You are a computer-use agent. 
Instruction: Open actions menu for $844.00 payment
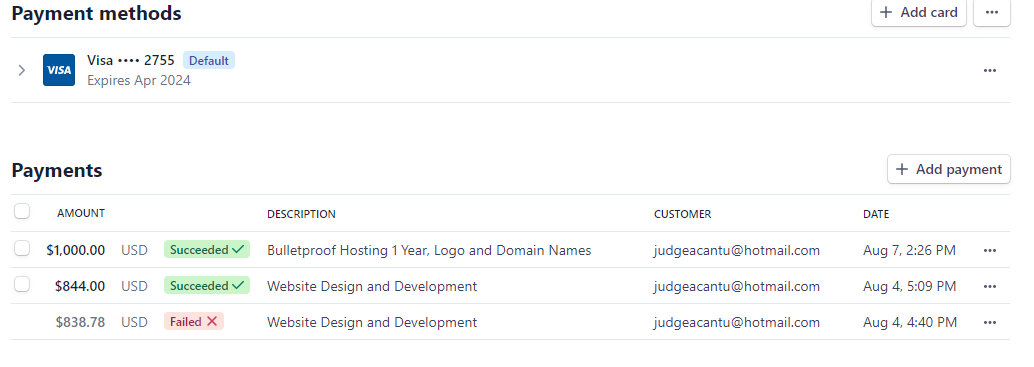coord(989,287)
